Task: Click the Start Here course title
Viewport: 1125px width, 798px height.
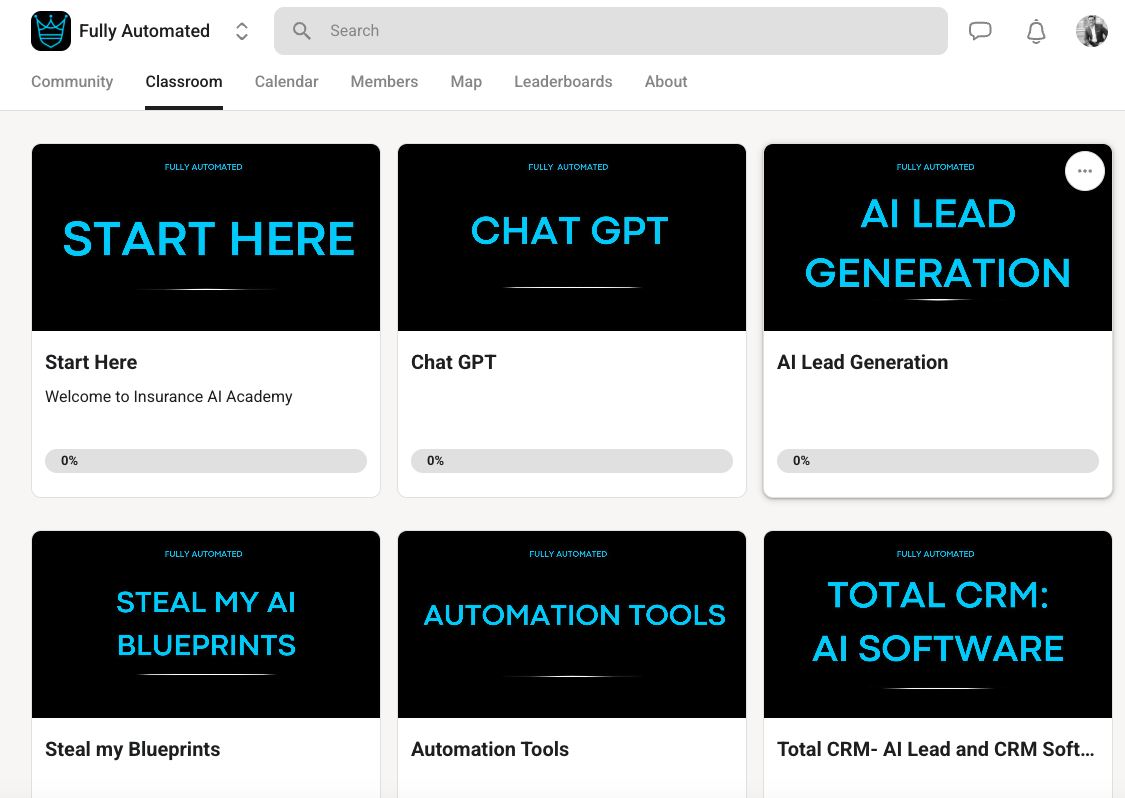Action: [x=91, y=362]
